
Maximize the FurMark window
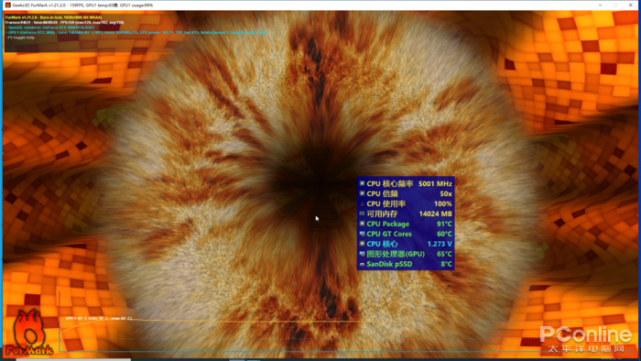615,5
